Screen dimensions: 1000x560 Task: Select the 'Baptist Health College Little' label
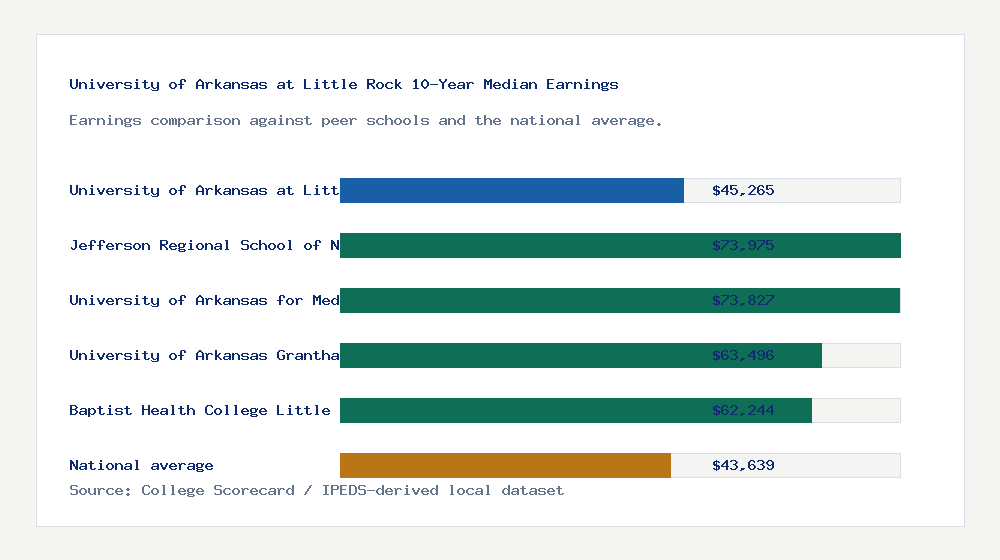200,410
